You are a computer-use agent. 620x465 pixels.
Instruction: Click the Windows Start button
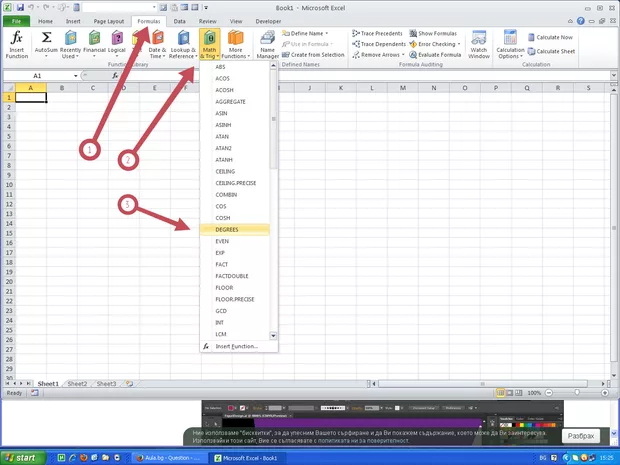20,457
